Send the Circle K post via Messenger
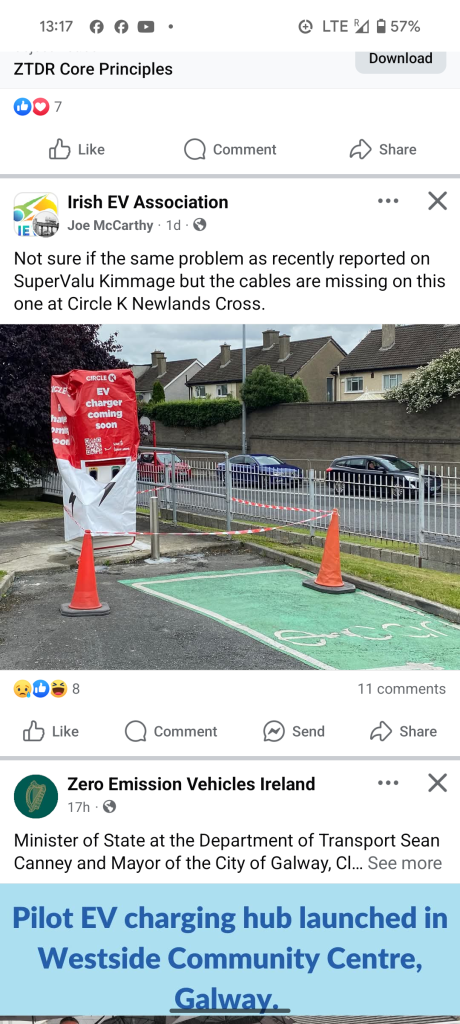 (294, 731)
